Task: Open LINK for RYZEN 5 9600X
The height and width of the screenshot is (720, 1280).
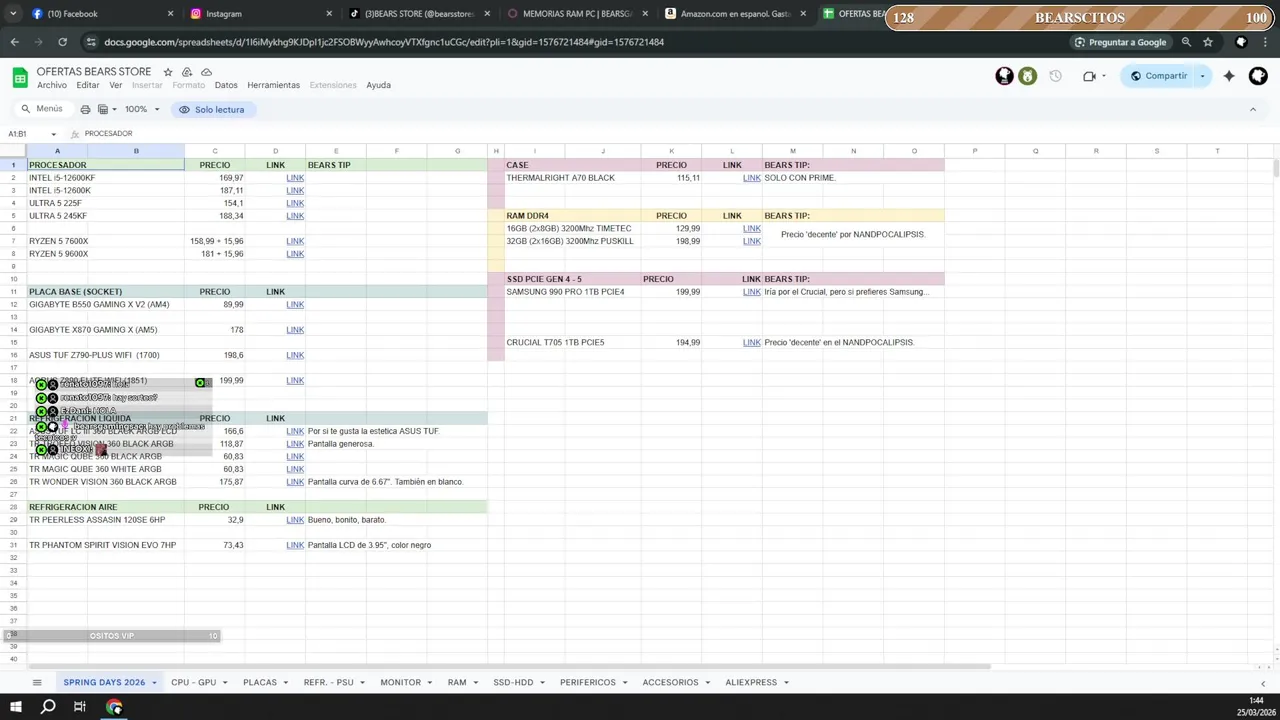Action: coord(295,254)
